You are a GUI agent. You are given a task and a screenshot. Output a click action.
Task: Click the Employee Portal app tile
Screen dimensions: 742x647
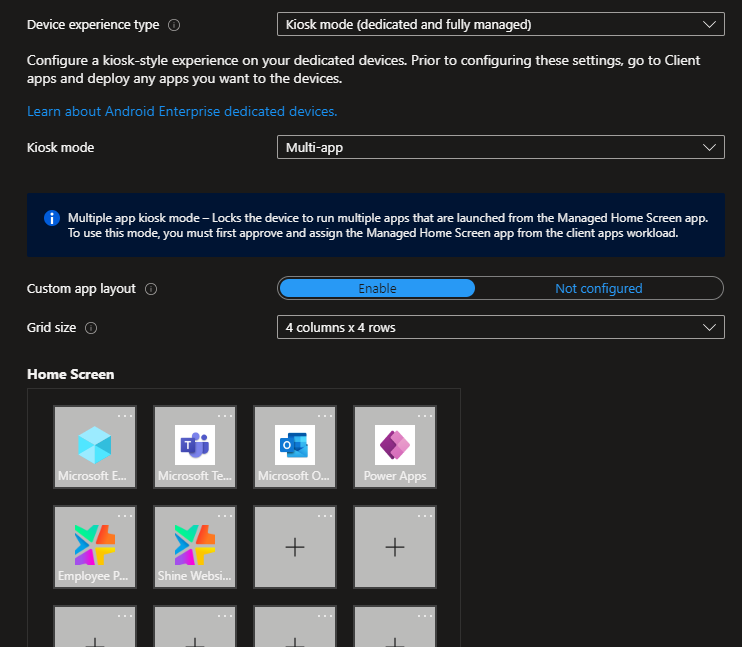point(95,546)
